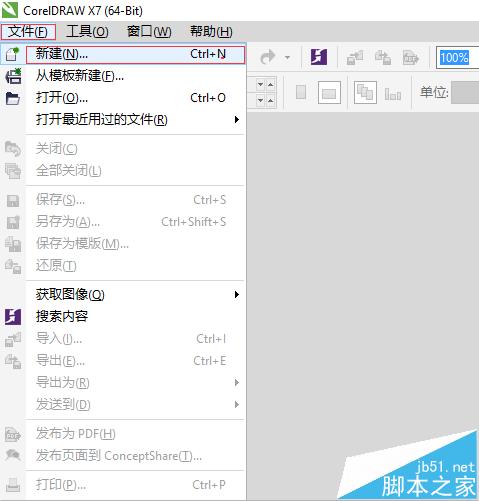The height and width of the screenshot is (501, 479).
Task: Click the save-as icon beside 另存为
Action: [x=13, y=223]
